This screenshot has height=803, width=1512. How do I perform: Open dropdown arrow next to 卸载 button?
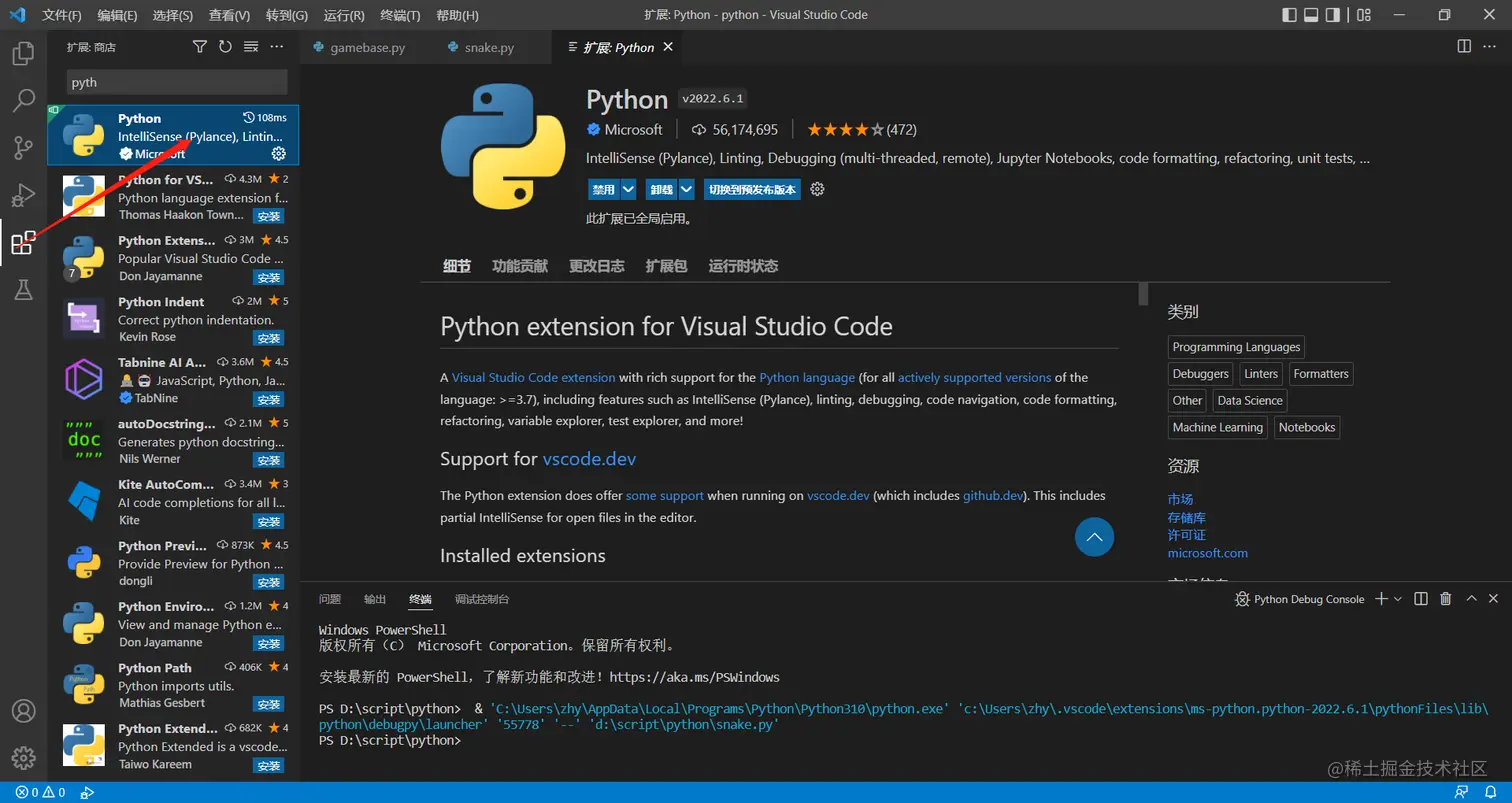point(686,189)
